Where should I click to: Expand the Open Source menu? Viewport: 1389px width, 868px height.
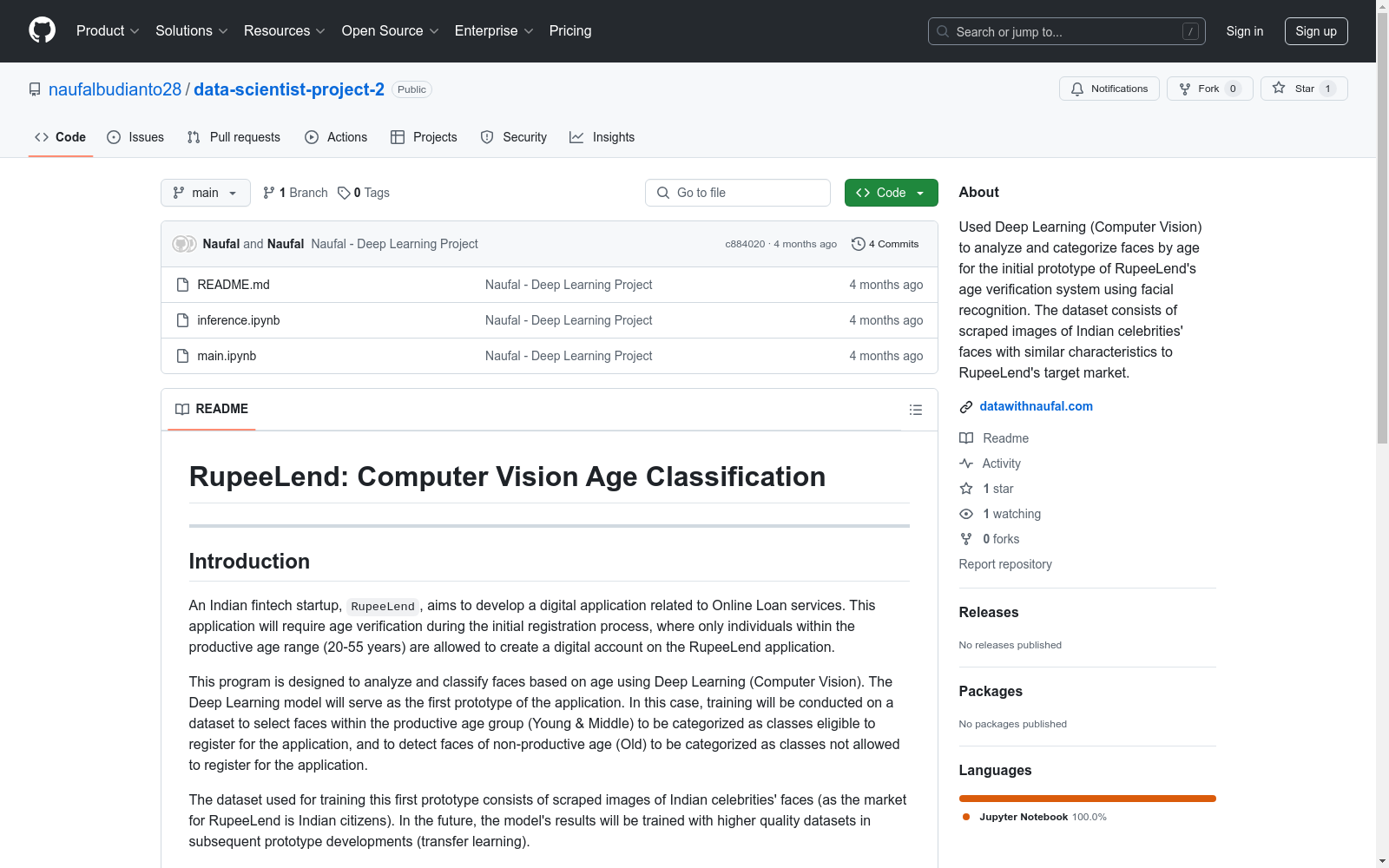(x=391, y=31)
